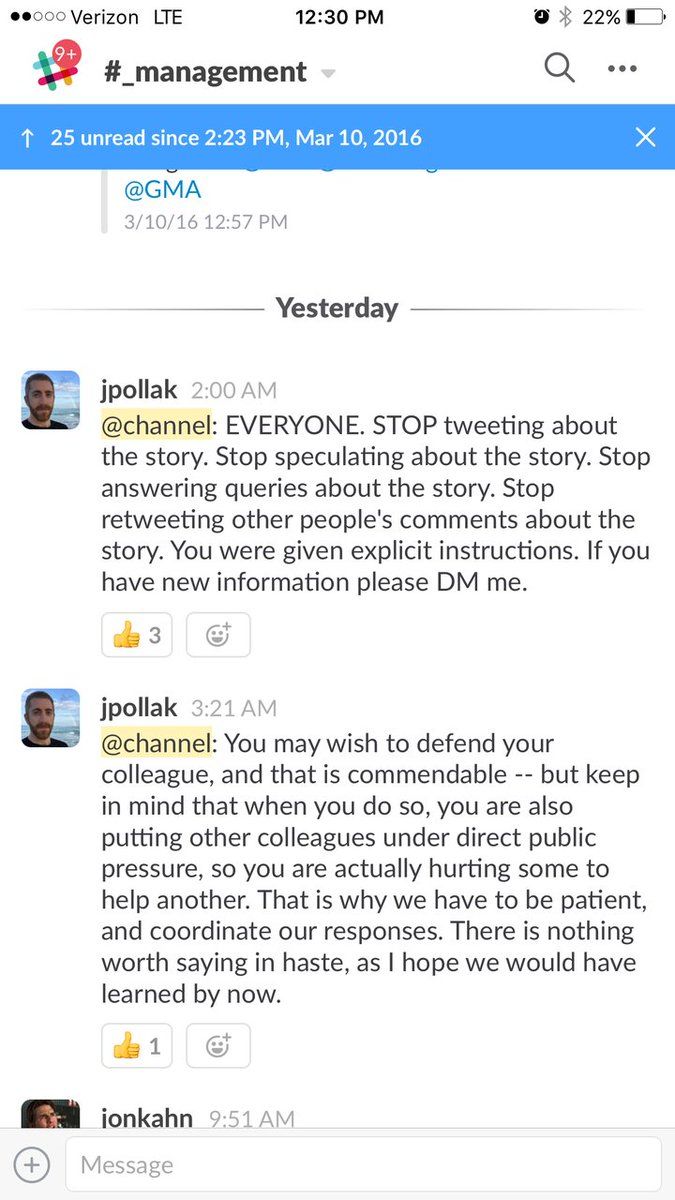This screenshot has width=675, height=1200.
Task: Open the Slack workspace icon with 9+ badge
Action: click(55, 69)
